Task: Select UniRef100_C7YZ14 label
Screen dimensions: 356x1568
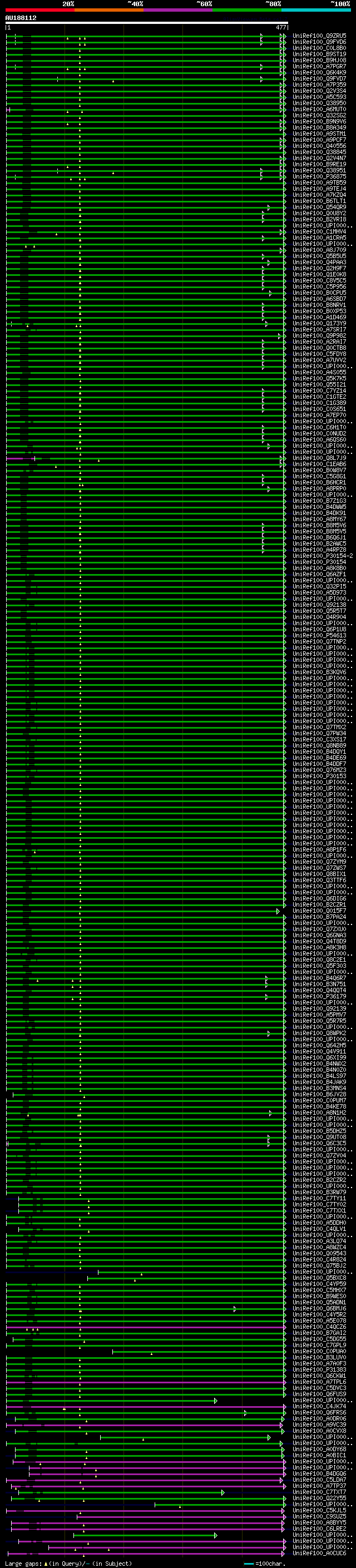Action: (x=319, y=391)
